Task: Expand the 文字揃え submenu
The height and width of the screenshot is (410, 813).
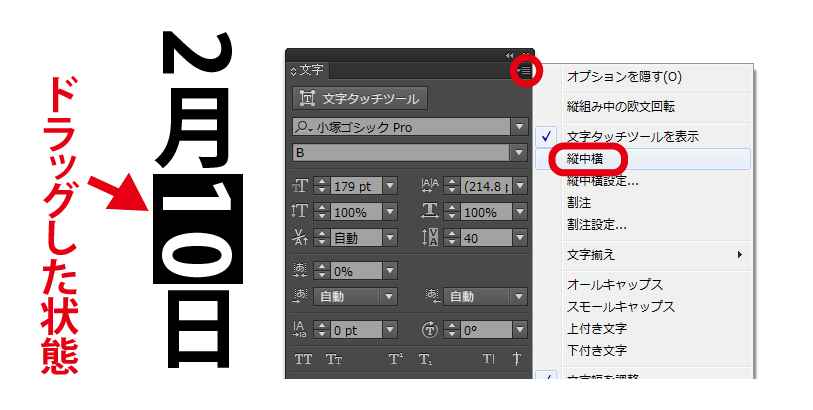Action: tap(643, 255)
